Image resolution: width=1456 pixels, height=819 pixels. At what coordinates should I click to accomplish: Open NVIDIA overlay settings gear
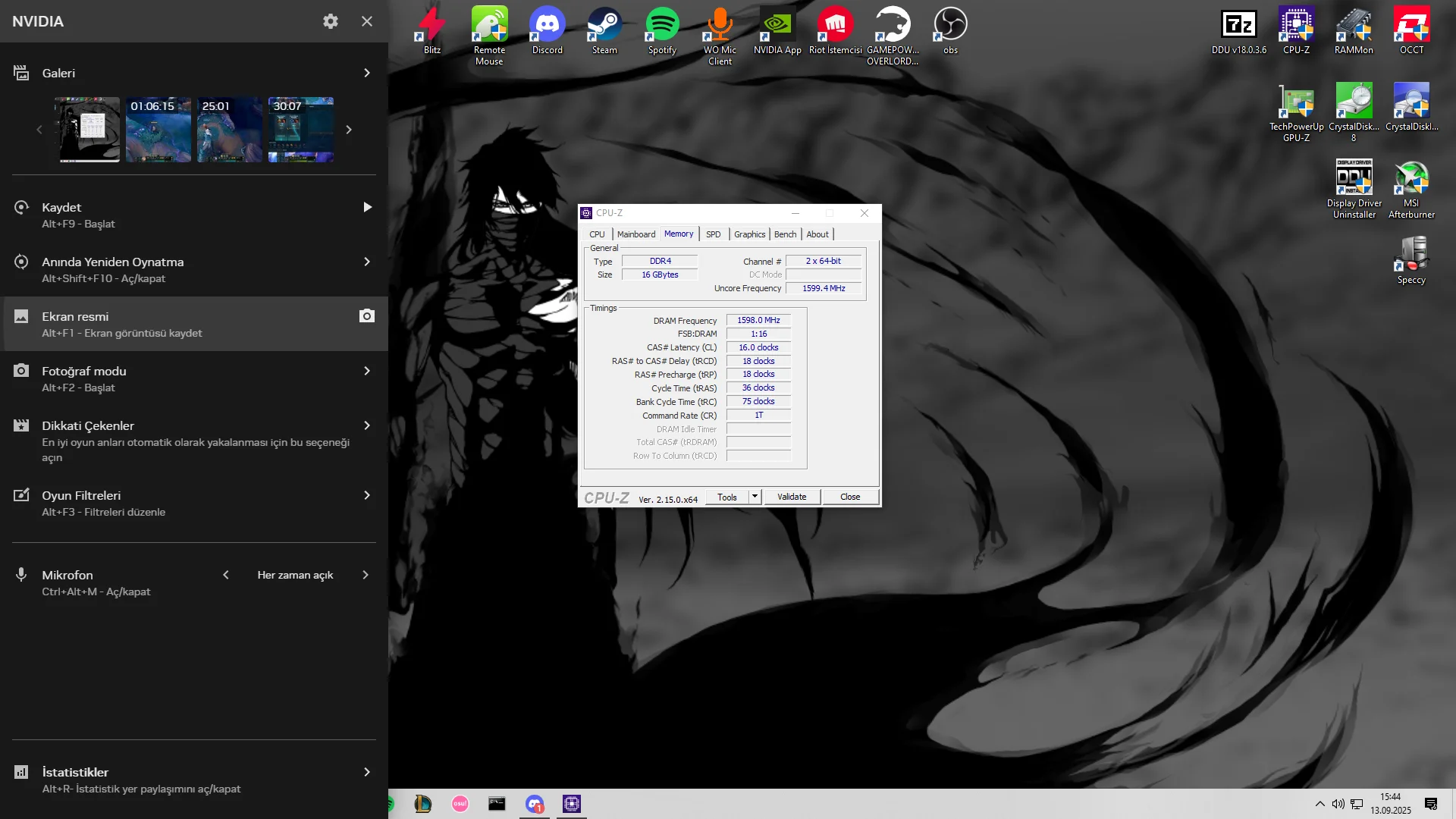coord(331,21)
